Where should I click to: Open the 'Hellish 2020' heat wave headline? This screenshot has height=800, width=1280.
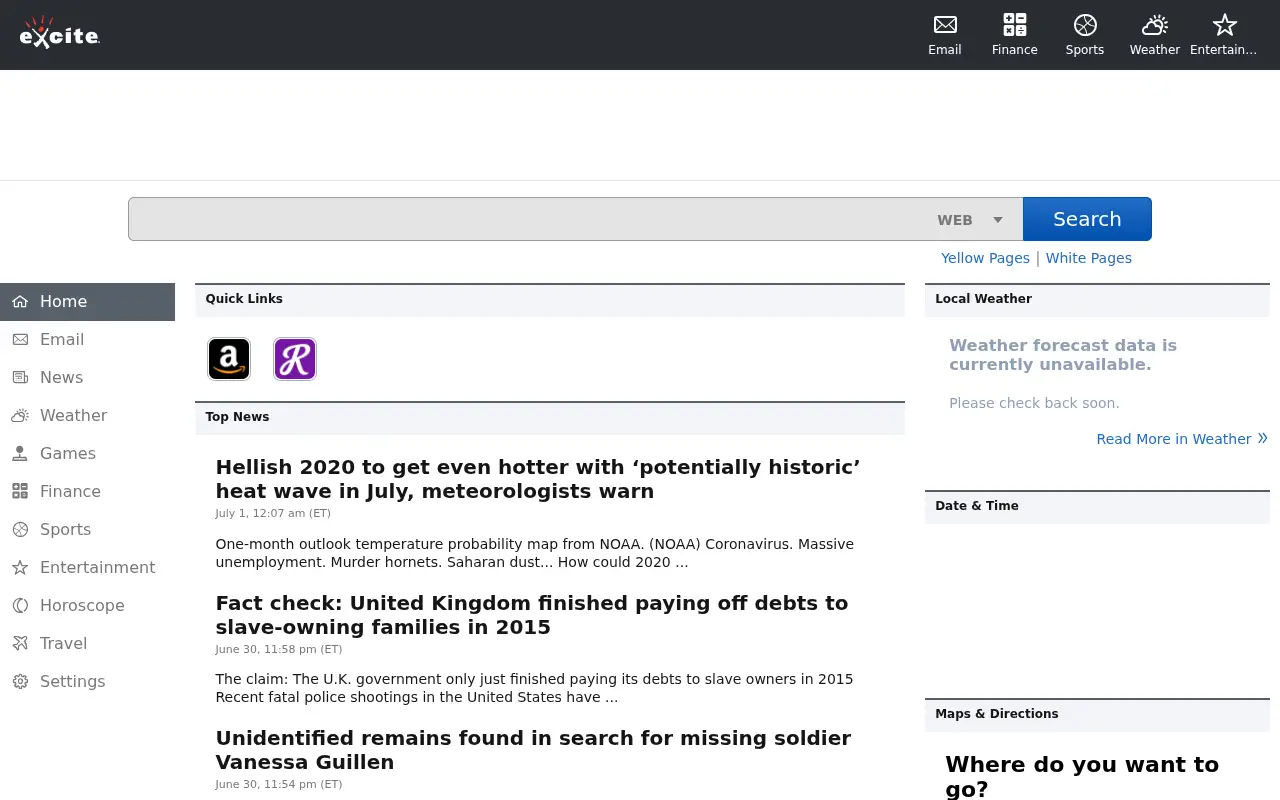[x=538, y=479]
